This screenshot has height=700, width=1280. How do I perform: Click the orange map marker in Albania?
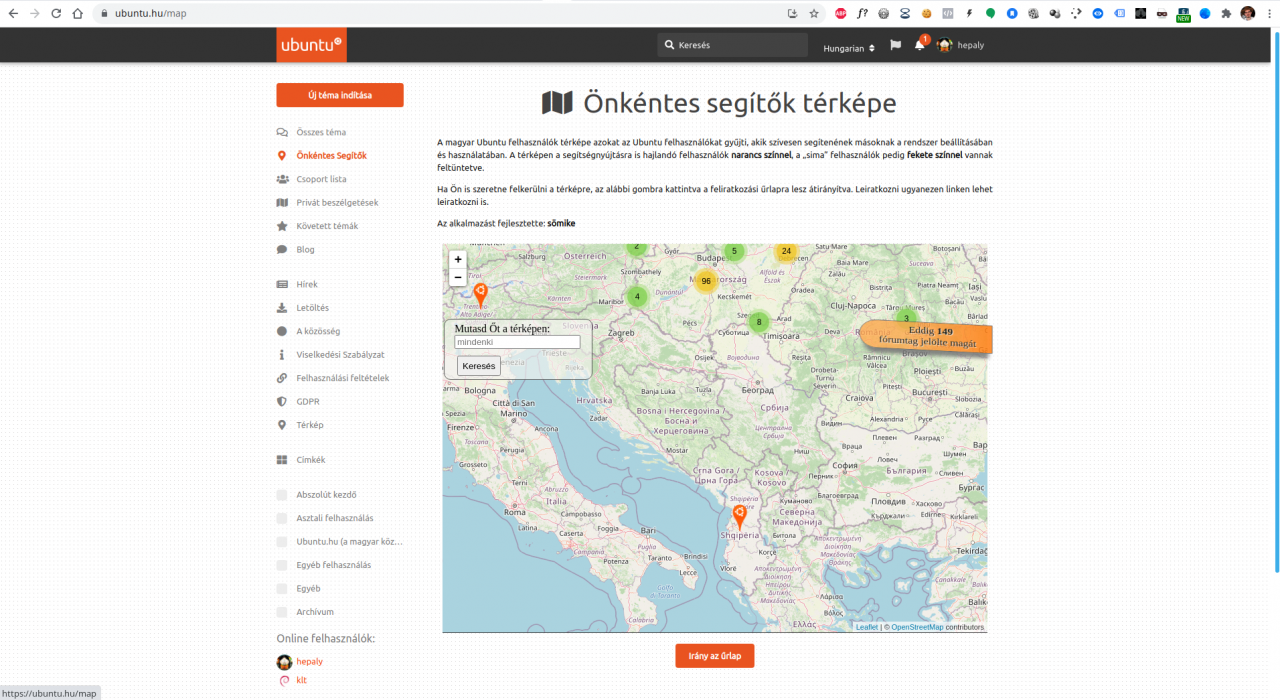point(740,517)
